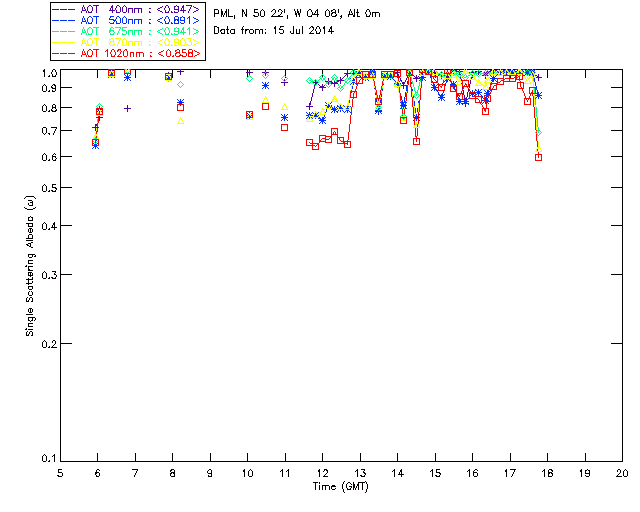Click the lowest red square near 17.8 hours
Image resolution: width=640 pixels, height=512 pixels.
(538, 157)
